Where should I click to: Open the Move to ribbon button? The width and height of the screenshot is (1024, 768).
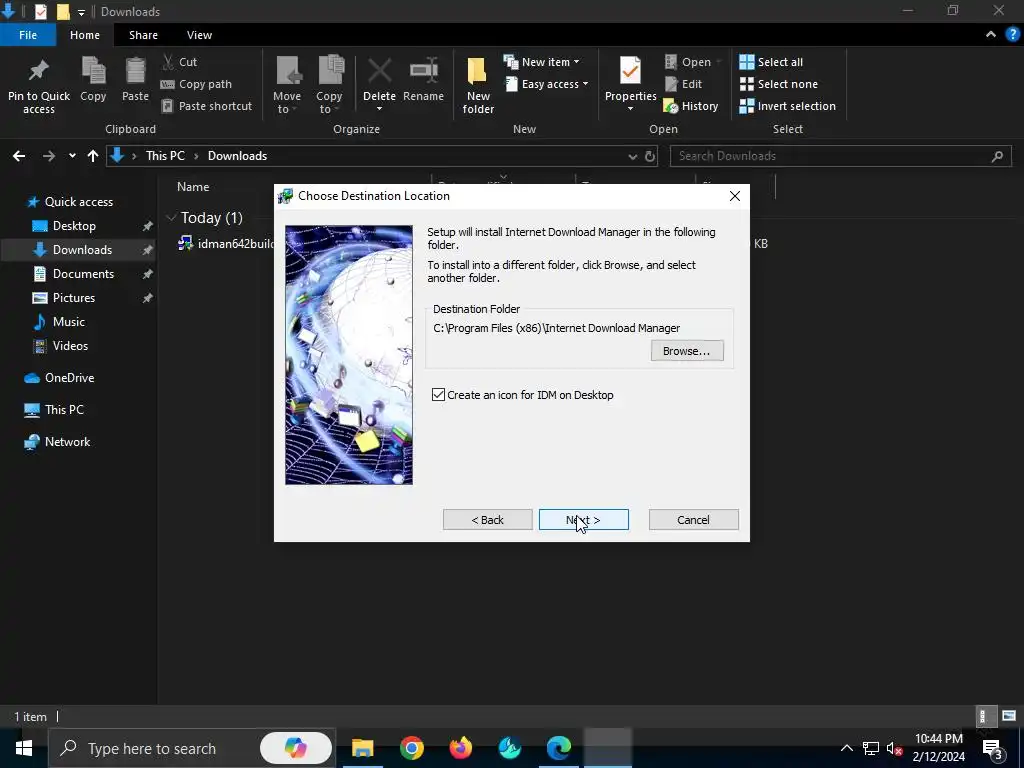(x=287, y=85)
